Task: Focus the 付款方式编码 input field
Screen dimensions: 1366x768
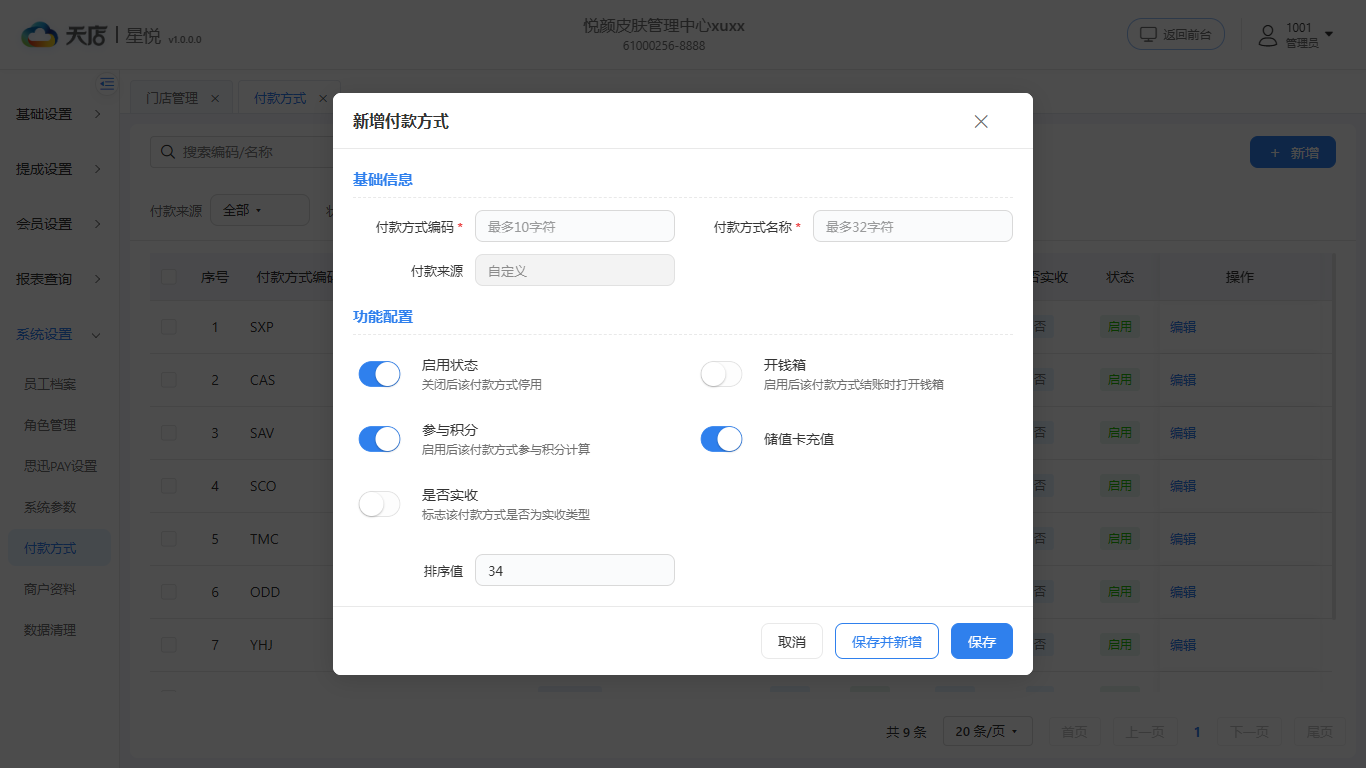Action: click(575, 226)
